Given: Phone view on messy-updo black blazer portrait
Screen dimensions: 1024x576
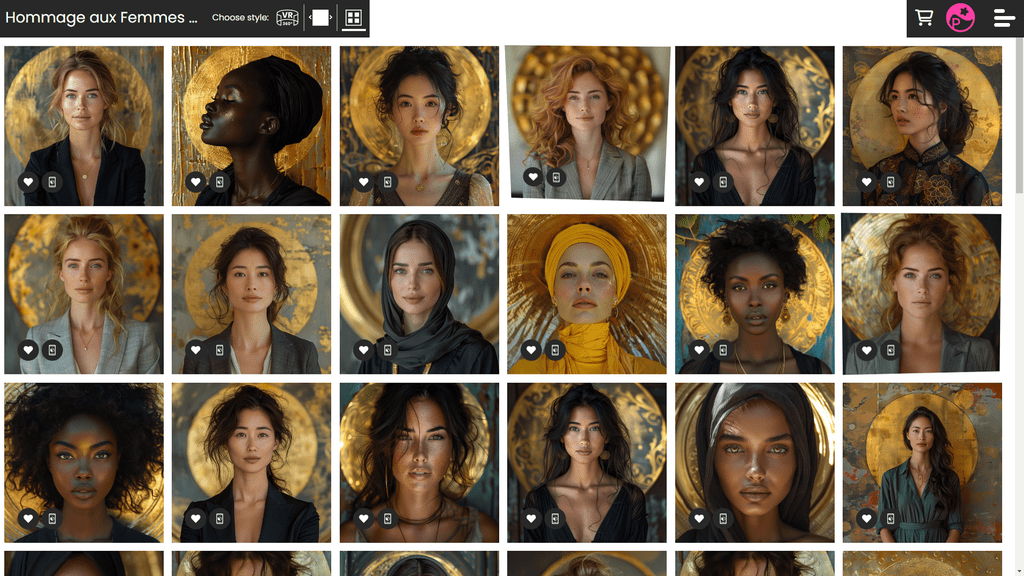Looking at the screenshot, I should pos(219,519).
